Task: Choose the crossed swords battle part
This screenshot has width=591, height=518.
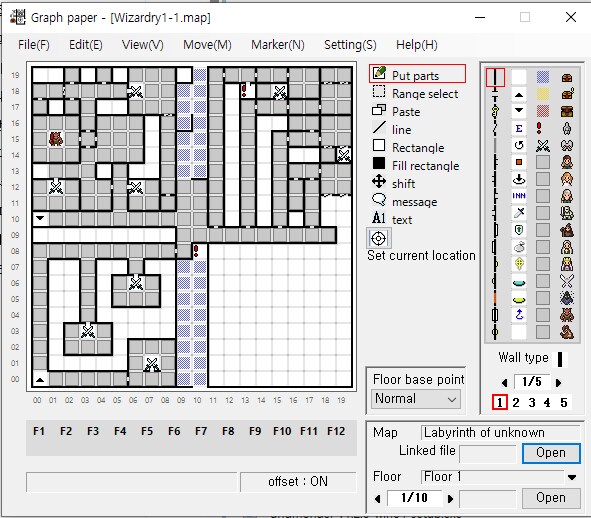Action: (543, 146)
